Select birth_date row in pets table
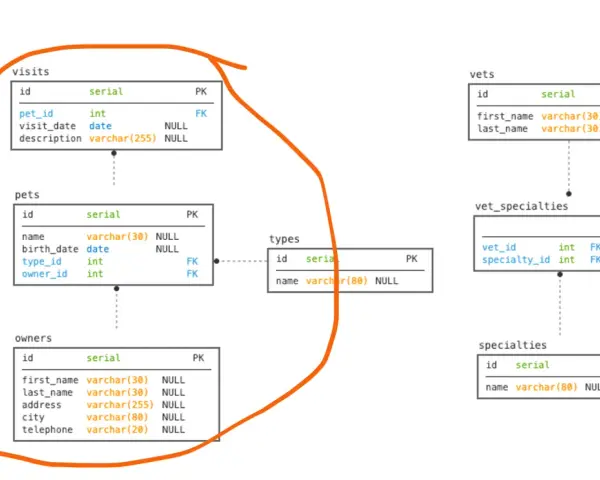 pos(100,249)
